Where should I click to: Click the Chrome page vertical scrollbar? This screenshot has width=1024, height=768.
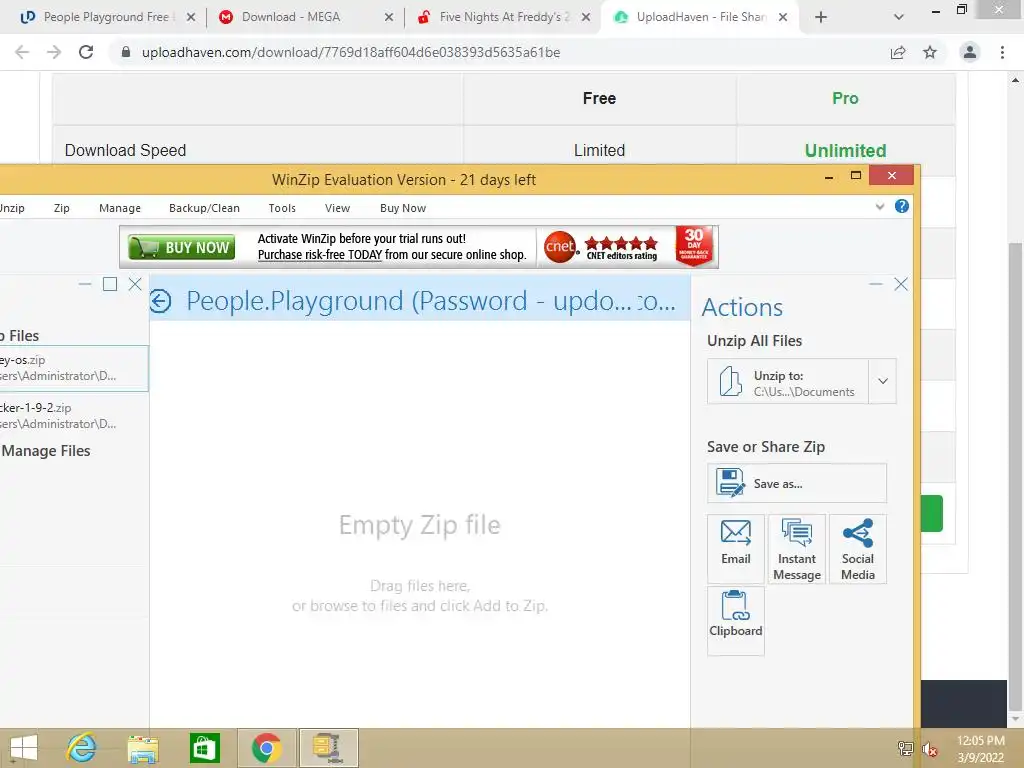click(x=1016, y=477)
